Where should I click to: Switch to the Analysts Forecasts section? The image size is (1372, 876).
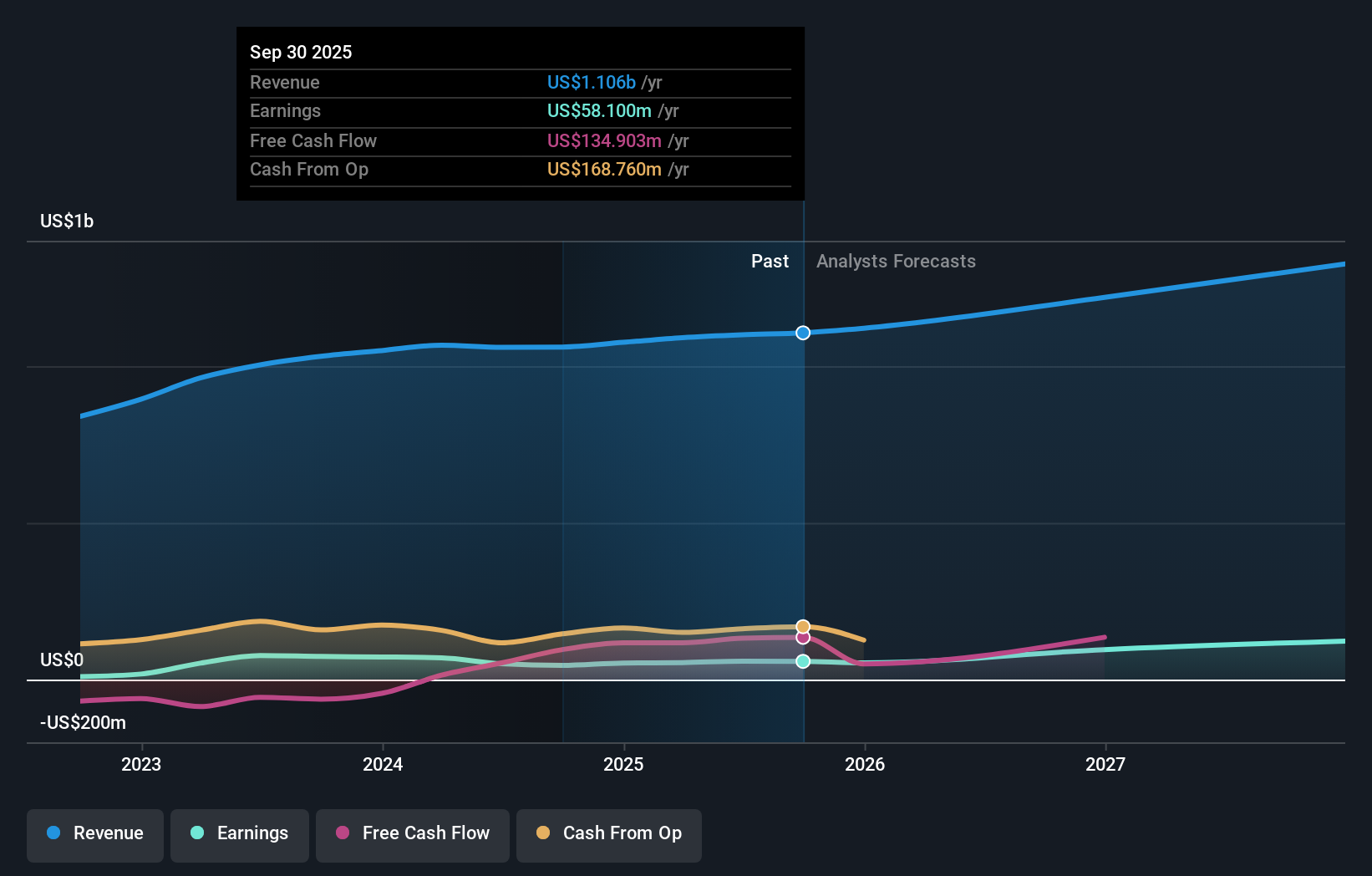(x=896, y=261)
